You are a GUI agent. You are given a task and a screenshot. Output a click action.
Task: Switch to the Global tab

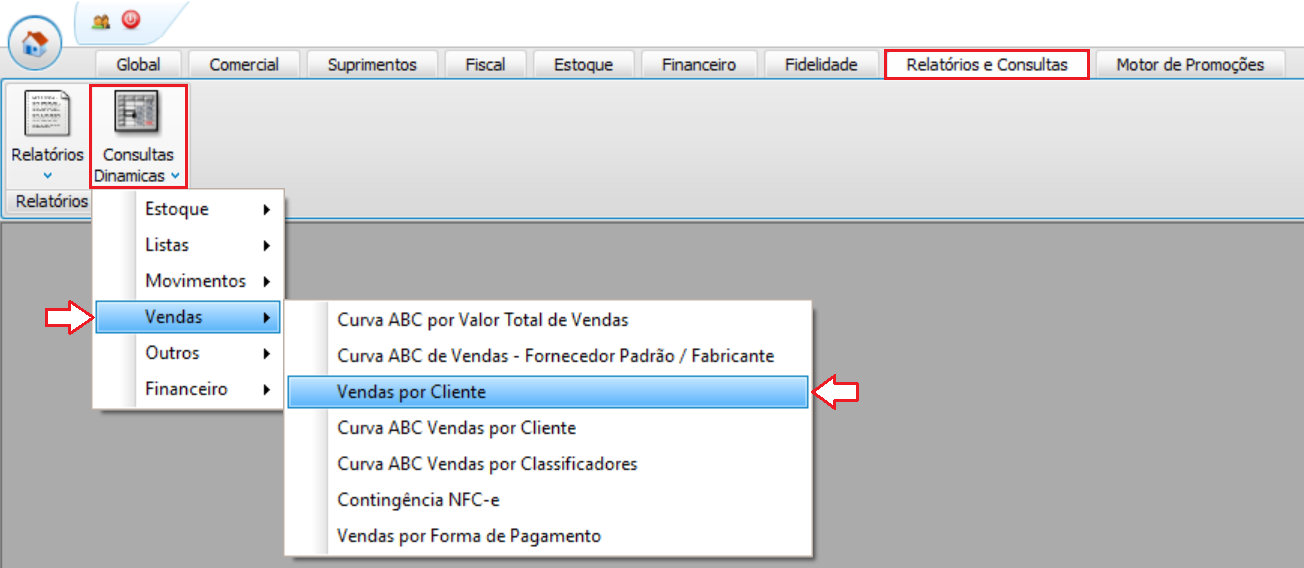pos(138,64)
